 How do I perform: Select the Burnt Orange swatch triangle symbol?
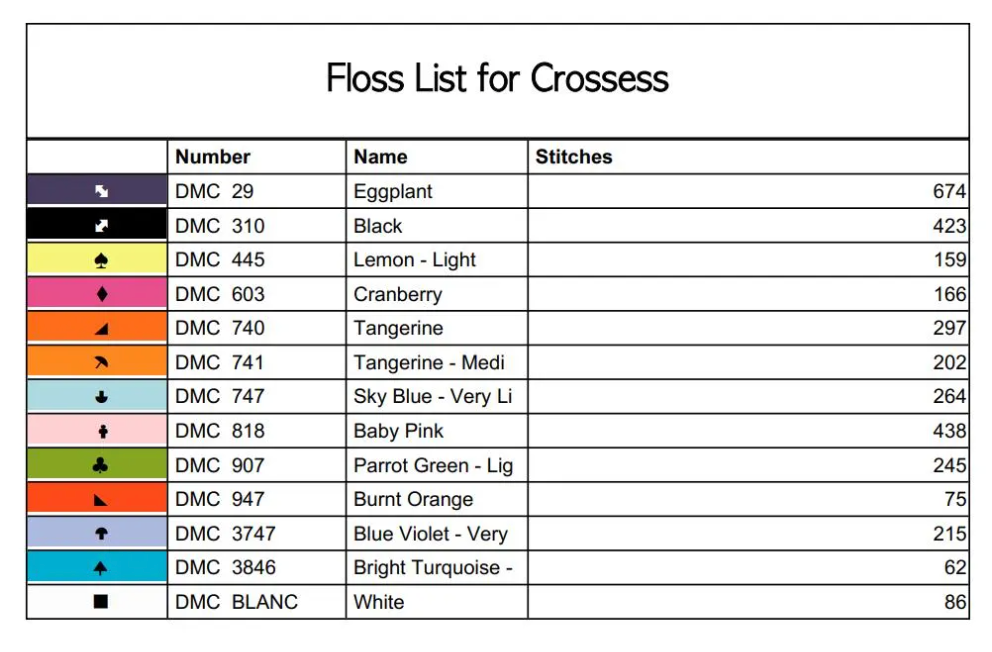(x=101, y=499)
